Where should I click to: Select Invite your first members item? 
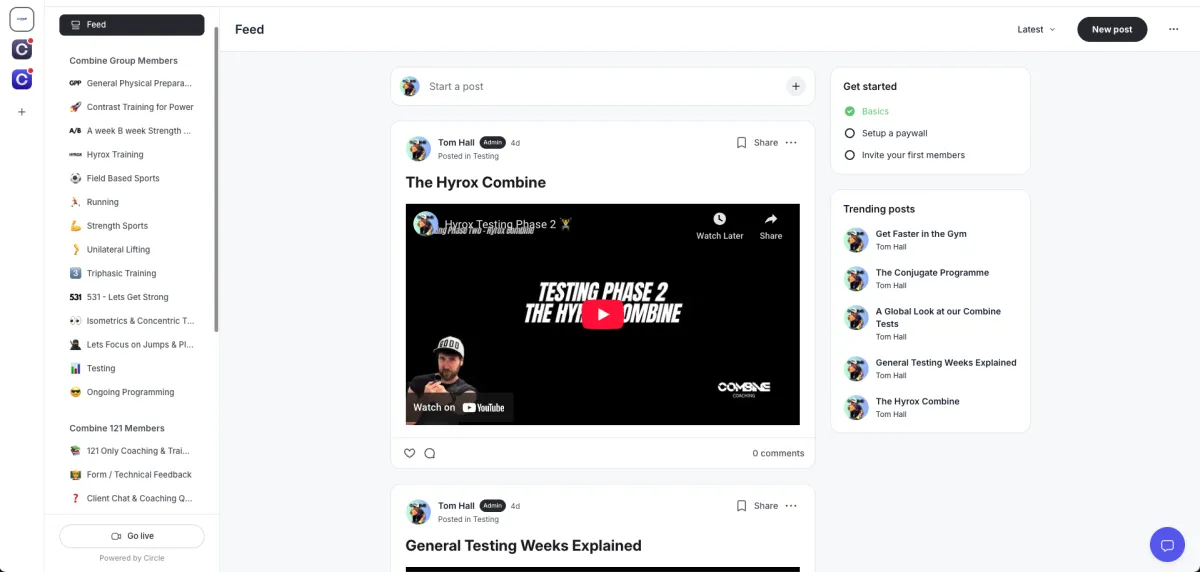pos(905,155)
